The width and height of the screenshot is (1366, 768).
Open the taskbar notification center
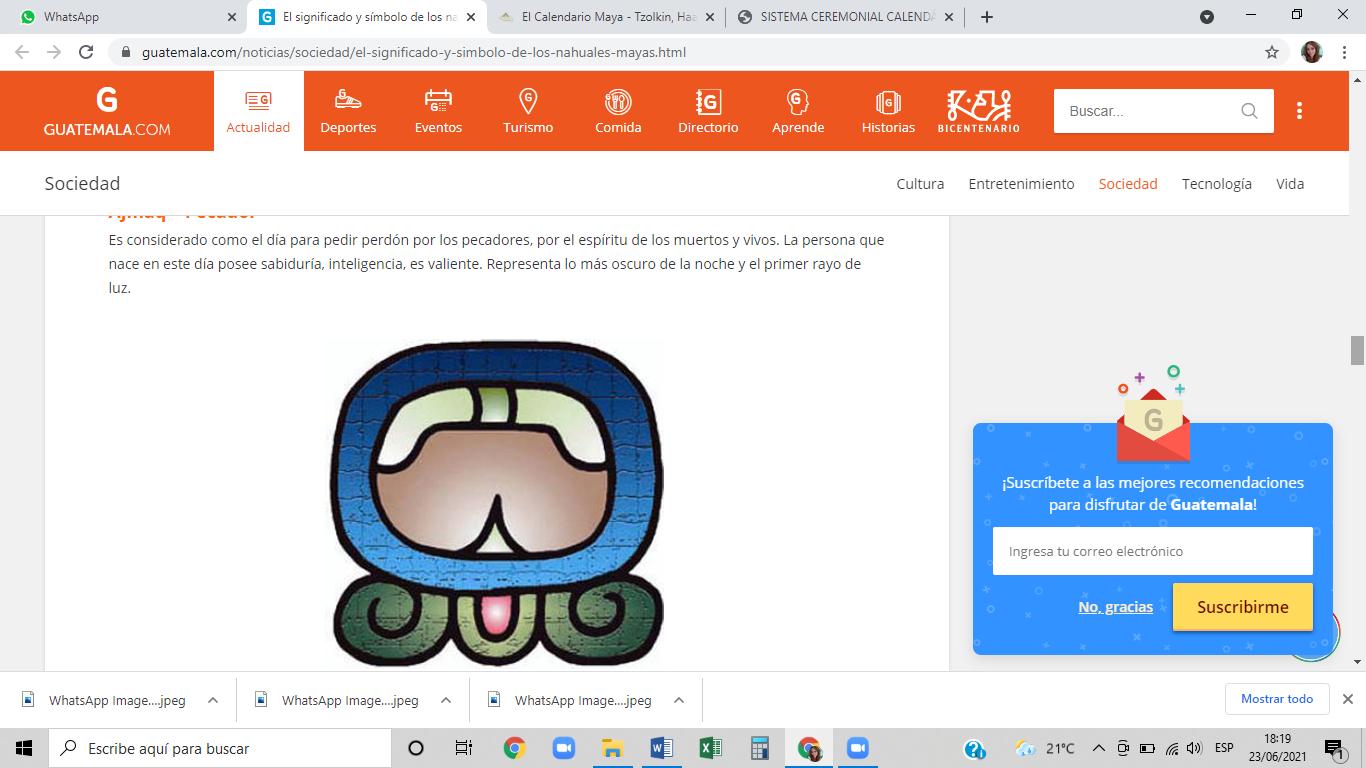click(1334, 748)
